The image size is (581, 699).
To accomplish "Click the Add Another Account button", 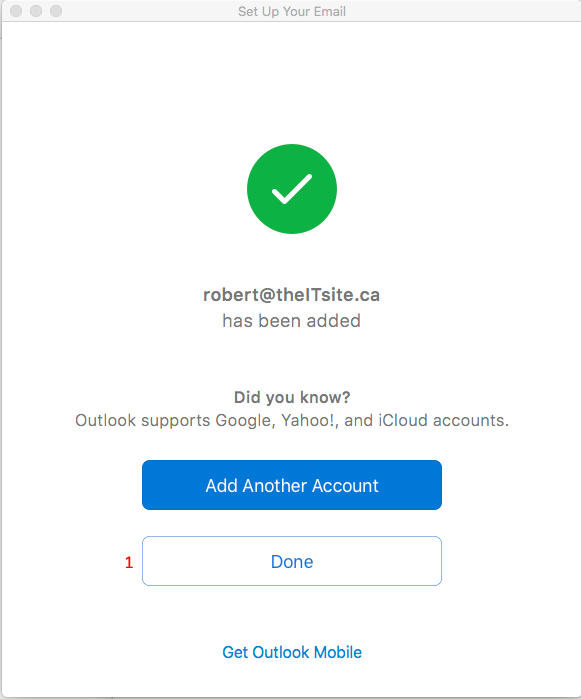I will [x=292, y=485].
